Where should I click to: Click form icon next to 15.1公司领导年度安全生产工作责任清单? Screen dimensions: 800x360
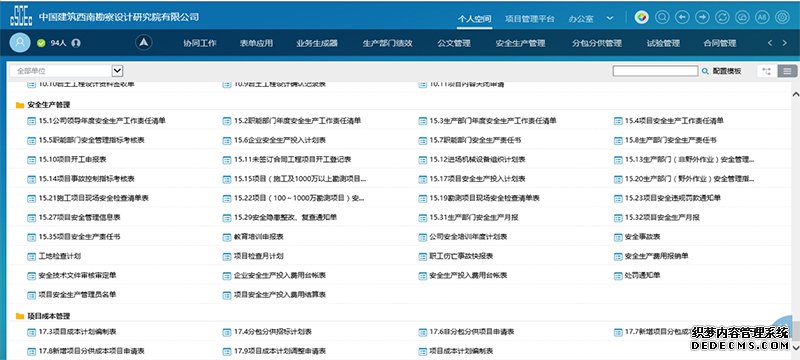31,121
